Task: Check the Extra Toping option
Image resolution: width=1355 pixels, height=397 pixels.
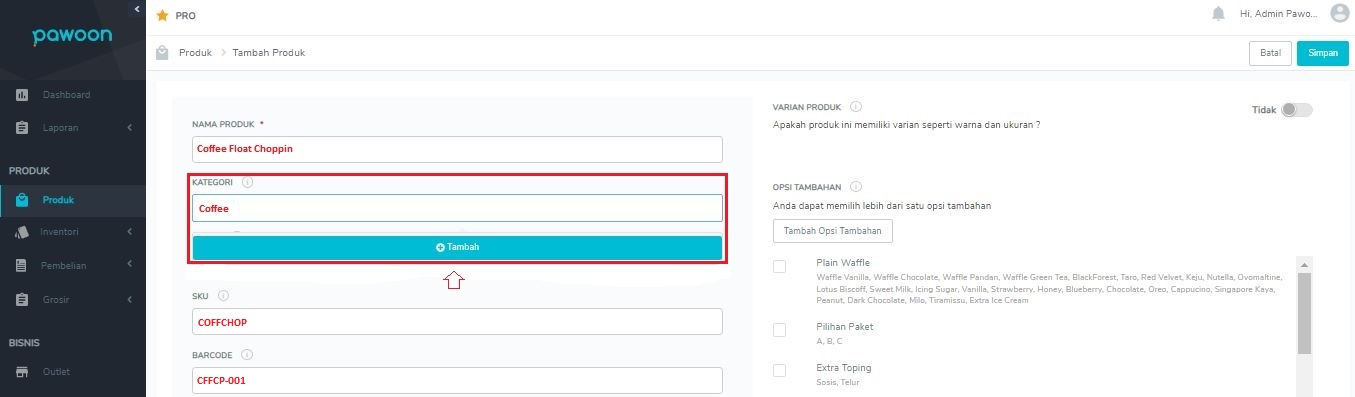Action: 780,370
